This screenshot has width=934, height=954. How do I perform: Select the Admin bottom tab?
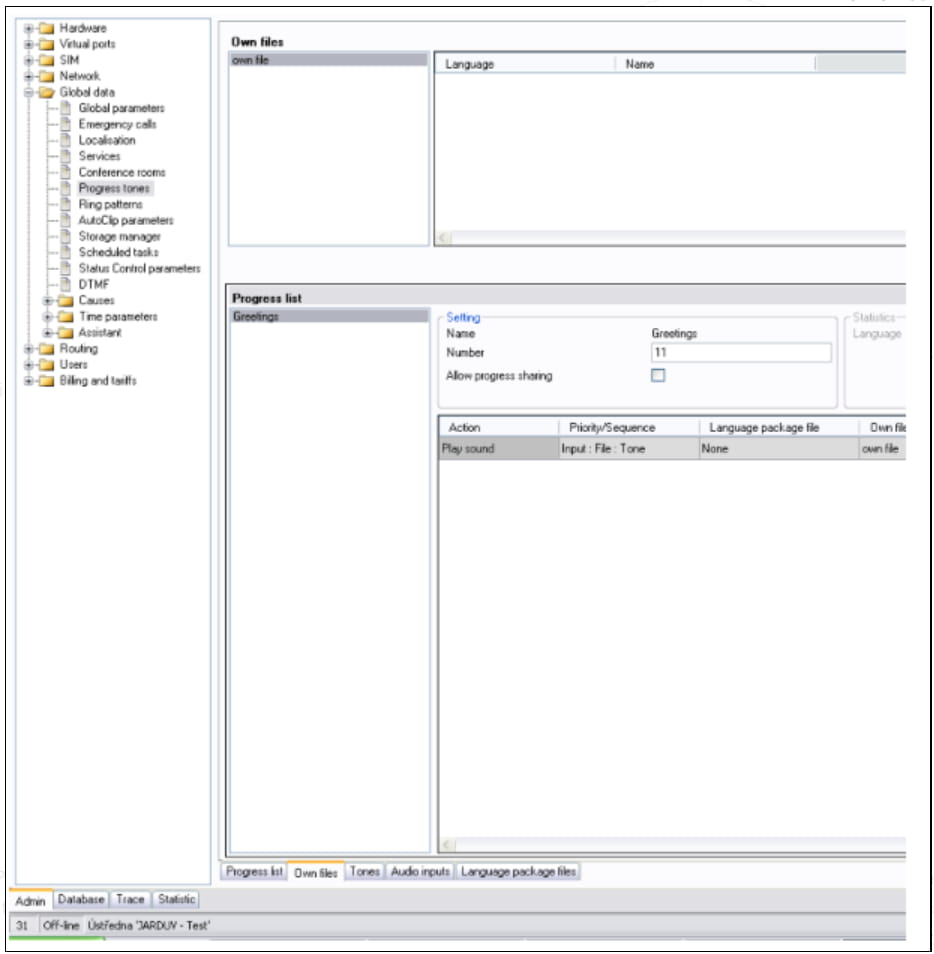[30, 900]
